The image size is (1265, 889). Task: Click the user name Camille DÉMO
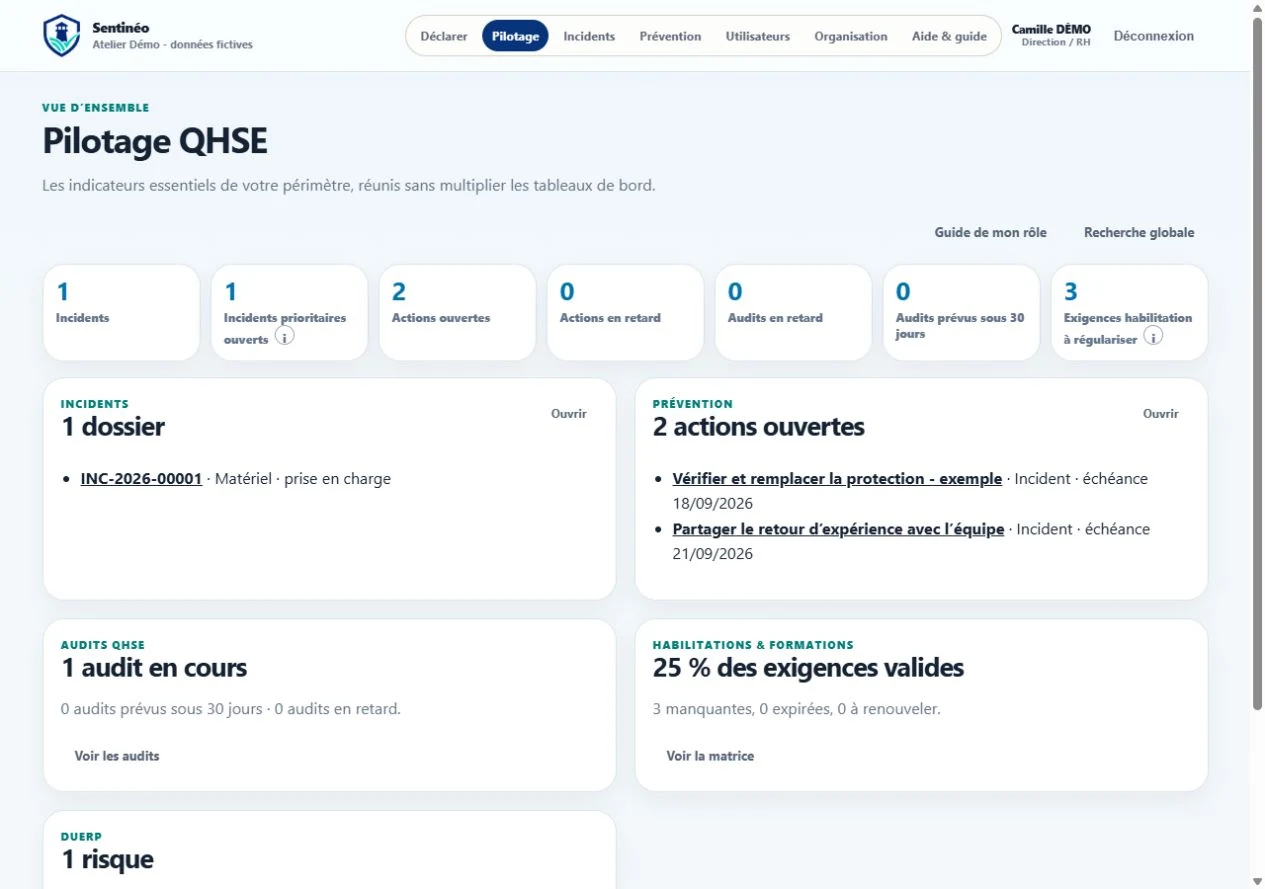(1051, 29)
